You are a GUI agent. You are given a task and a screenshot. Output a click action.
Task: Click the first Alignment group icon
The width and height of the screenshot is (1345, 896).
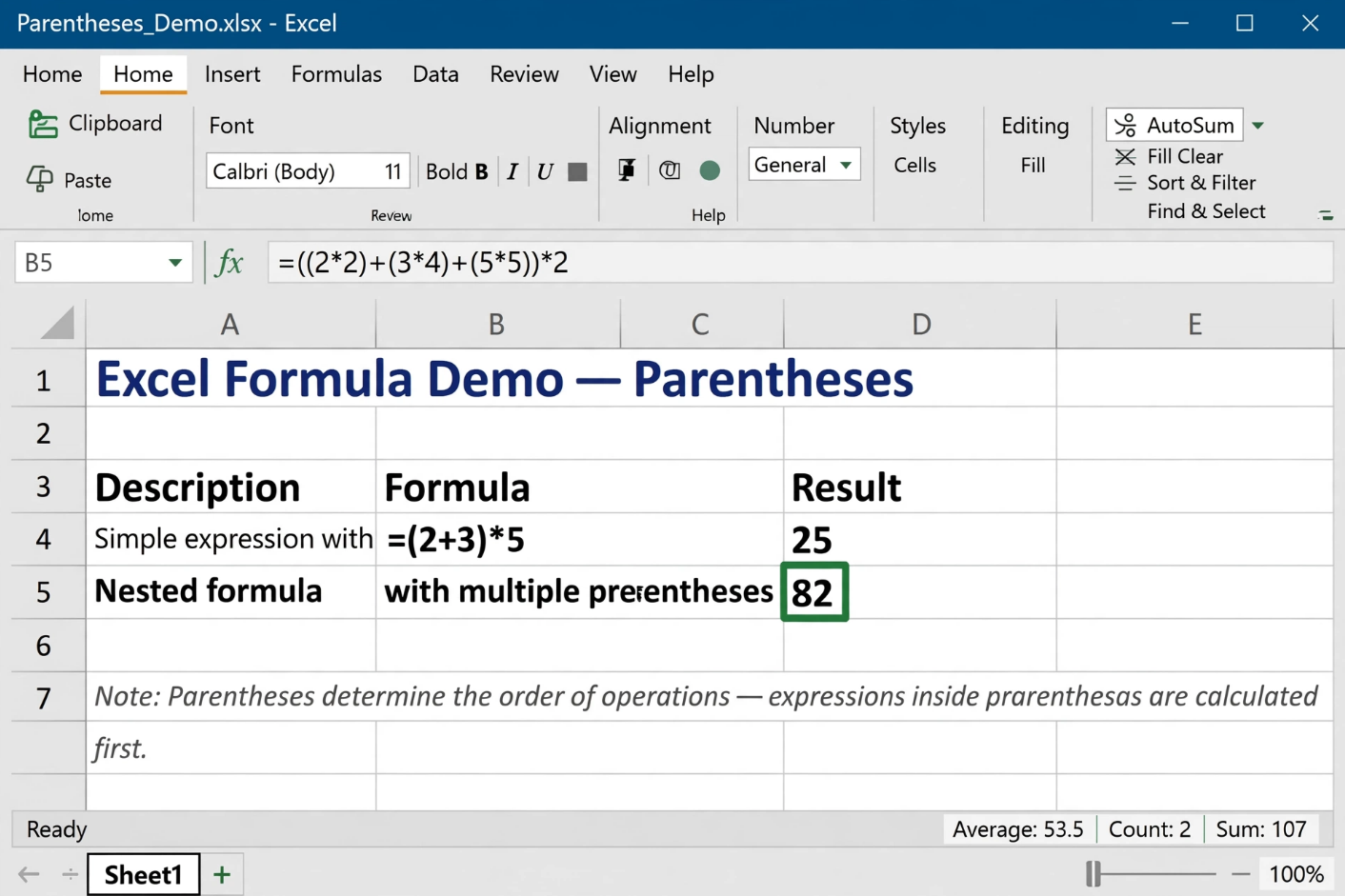(626, 170)
